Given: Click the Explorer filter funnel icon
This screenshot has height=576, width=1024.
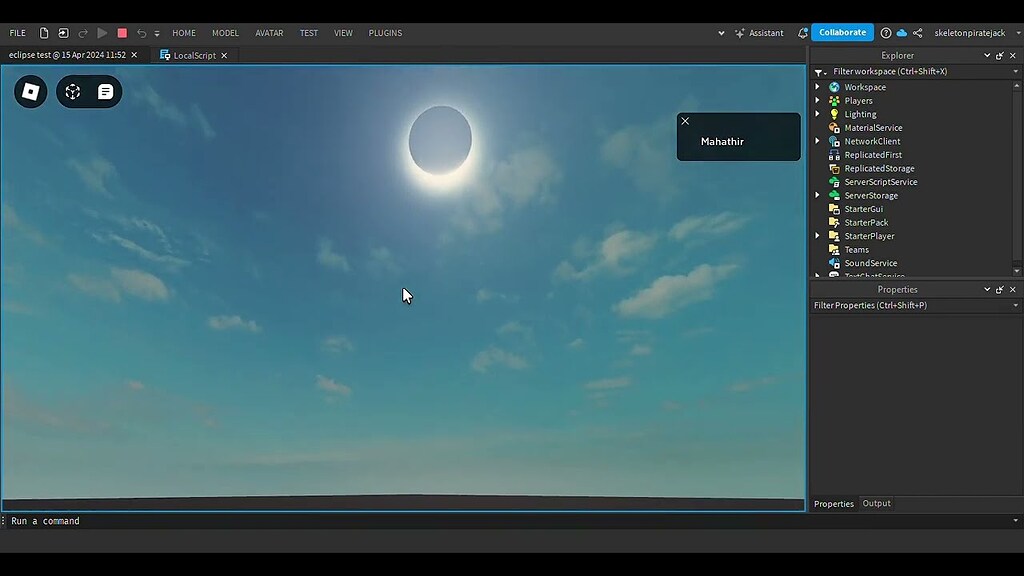Looking at the screenshot, I should [819, 72].
